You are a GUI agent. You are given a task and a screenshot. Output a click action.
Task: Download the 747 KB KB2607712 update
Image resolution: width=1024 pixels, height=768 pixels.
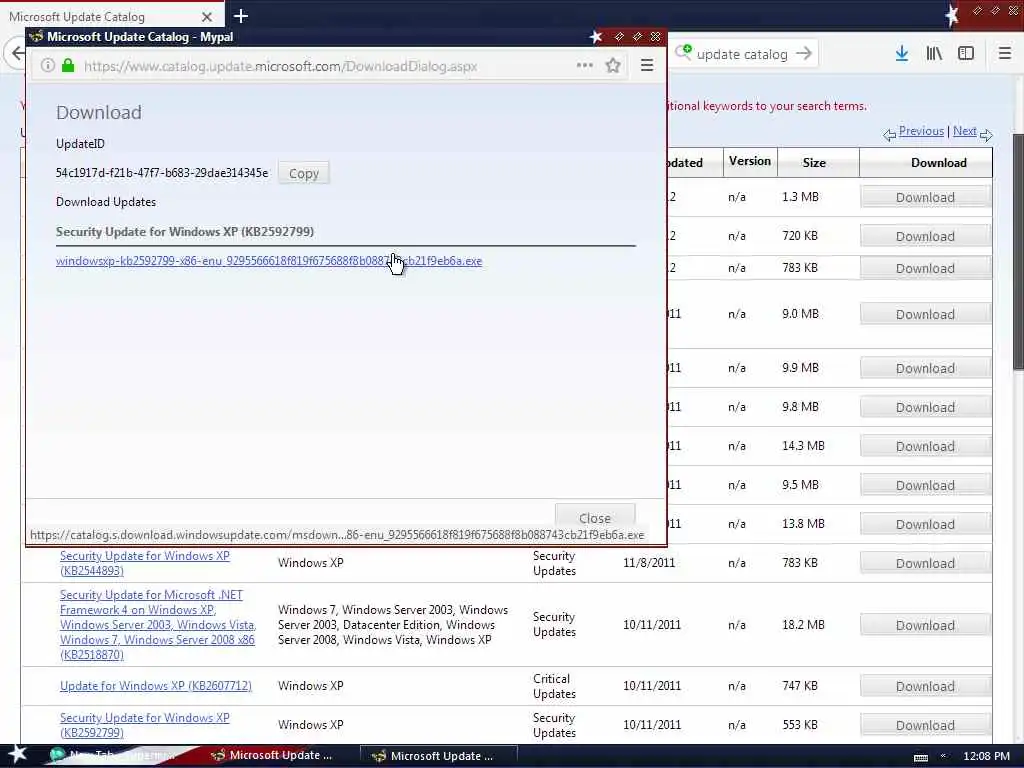click(x=925, y=687)
